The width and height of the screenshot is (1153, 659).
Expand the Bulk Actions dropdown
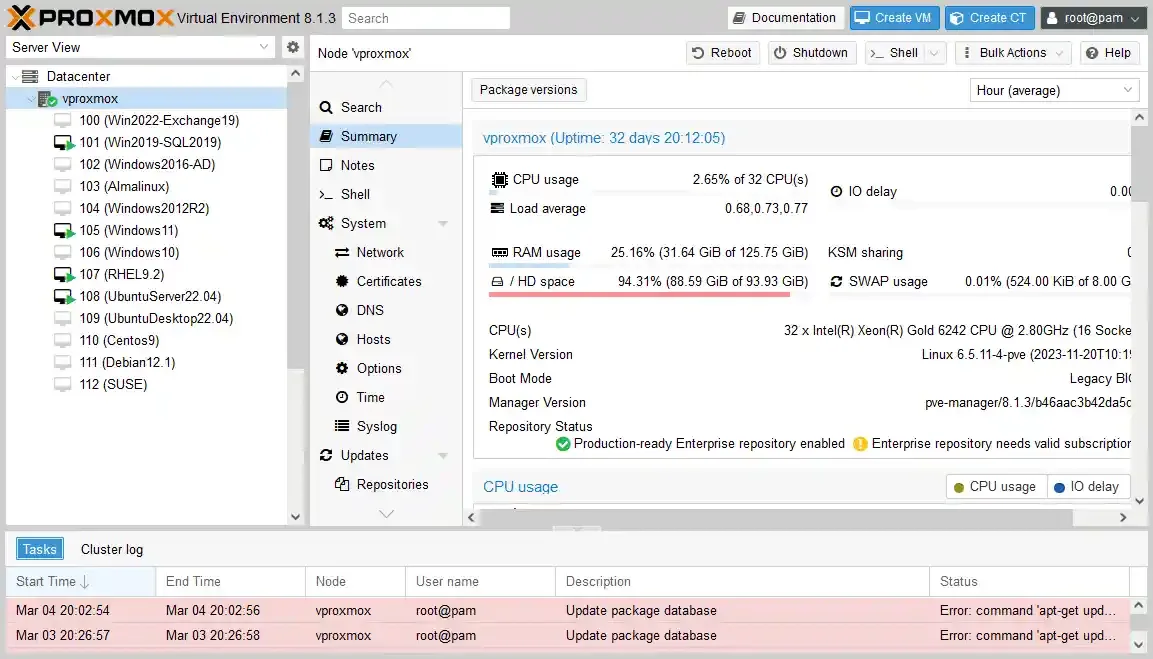coord(1012,53)
